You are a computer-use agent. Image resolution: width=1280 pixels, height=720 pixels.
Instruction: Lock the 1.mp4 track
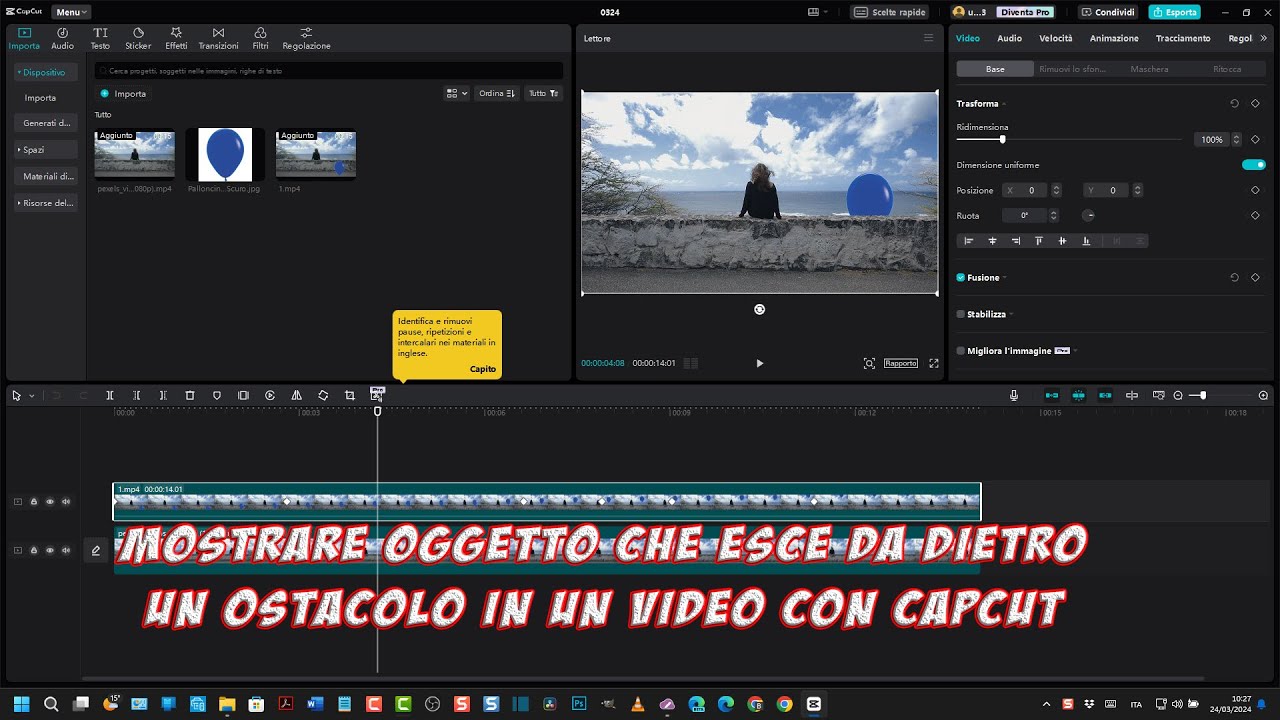(34, 502)
